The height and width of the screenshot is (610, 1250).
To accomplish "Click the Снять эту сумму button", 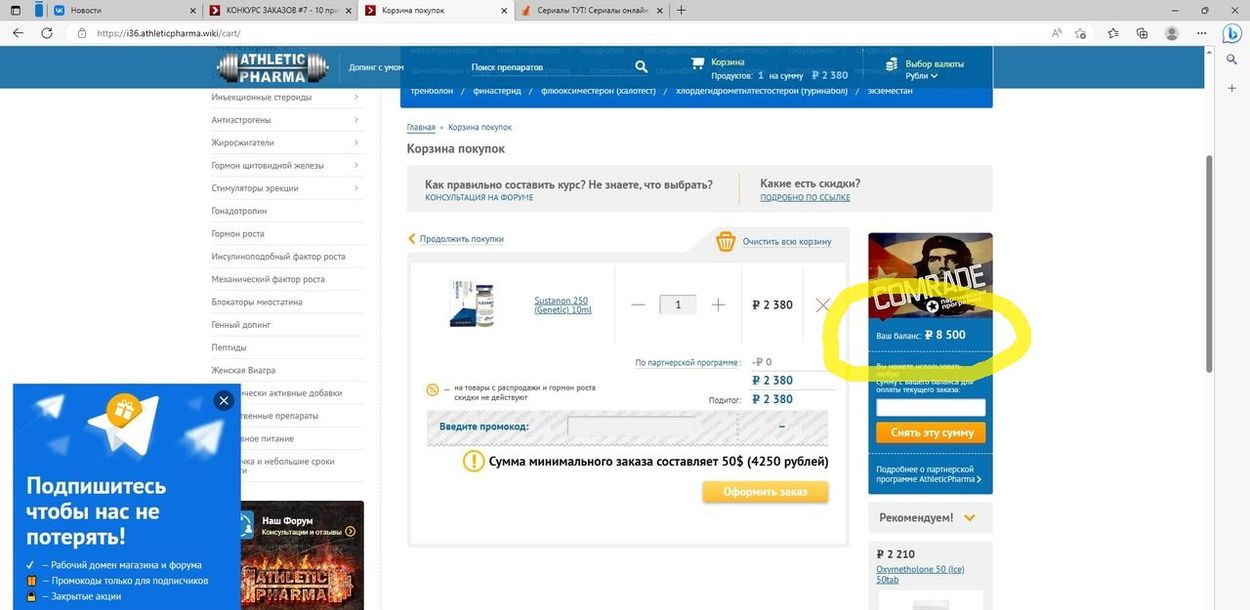I will click(931, 433).
